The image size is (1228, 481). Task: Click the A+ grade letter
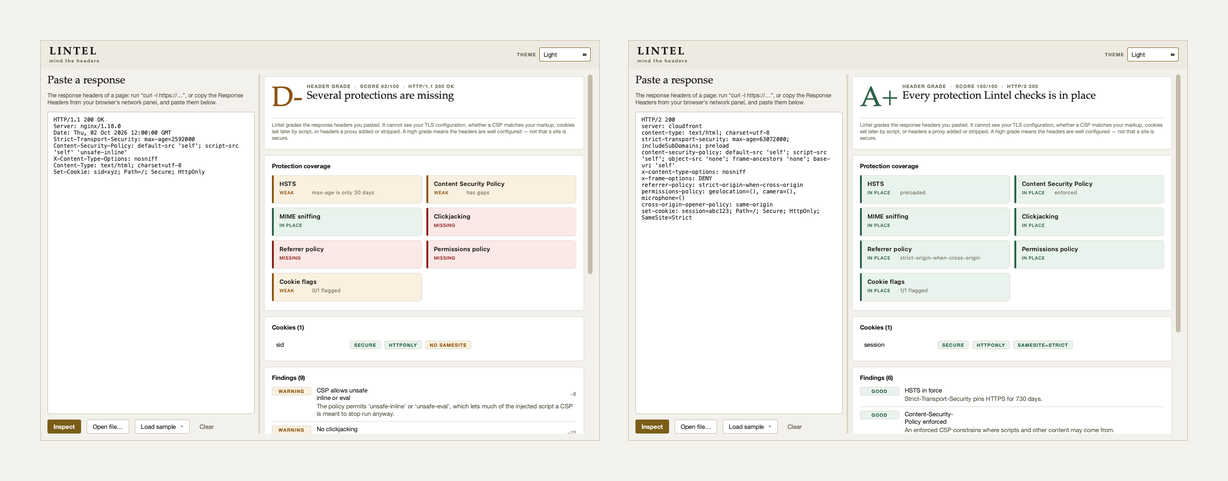879,97
